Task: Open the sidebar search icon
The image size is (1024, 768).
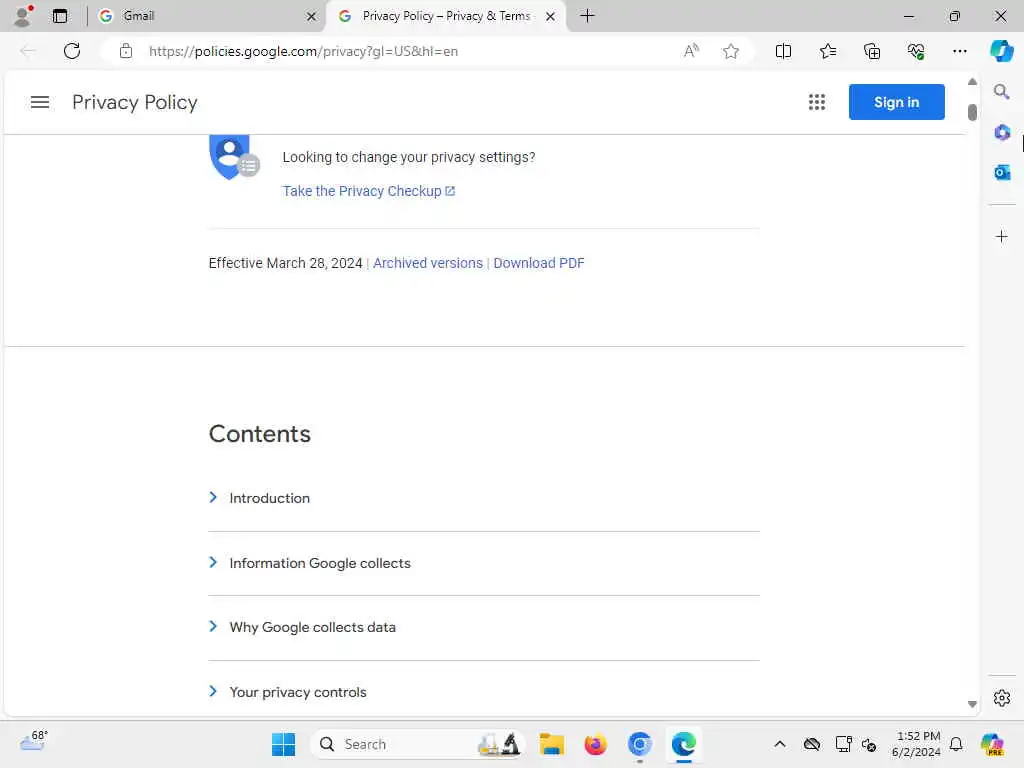Action: coord(1001,92)
